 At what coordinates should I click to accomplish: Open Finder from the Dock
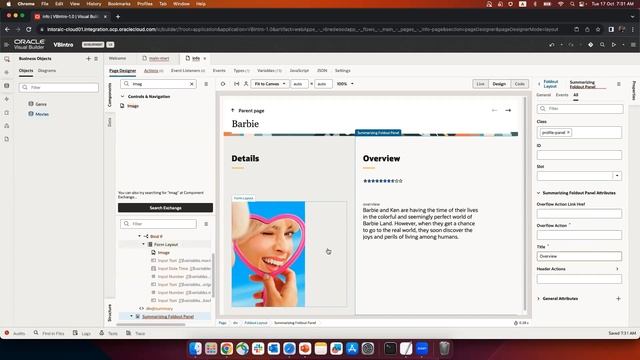point(195,348)
